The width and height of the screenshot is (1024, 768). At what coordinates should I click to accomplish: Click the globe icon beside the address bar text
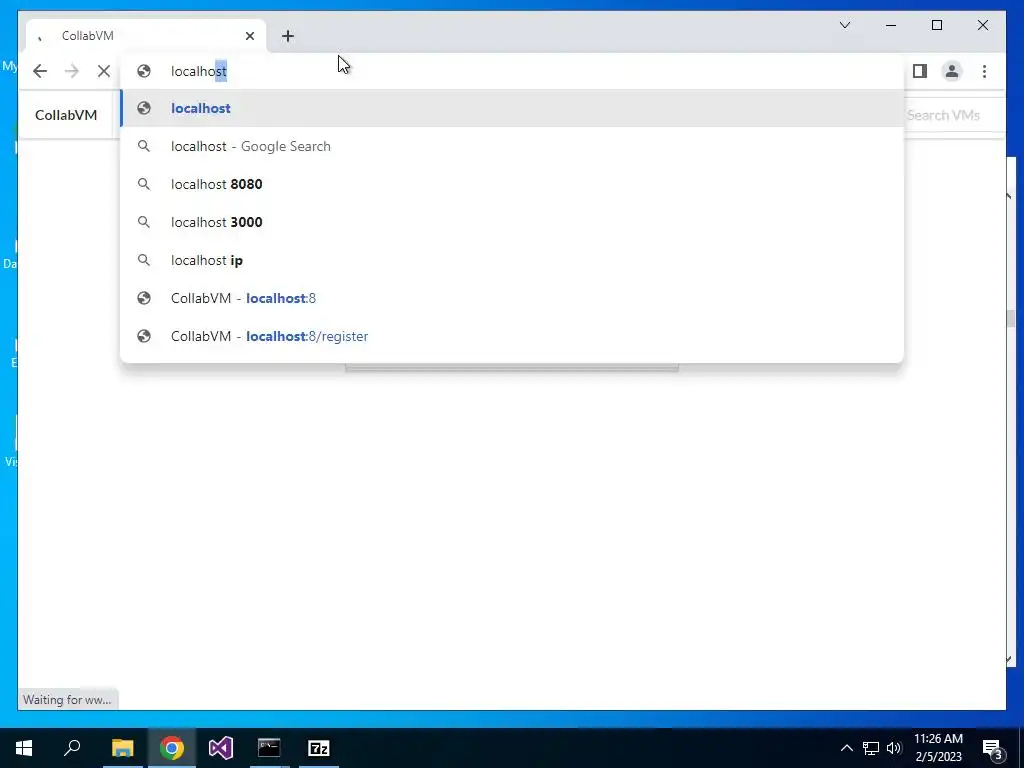pyautogui.click(x=144, y=71)
